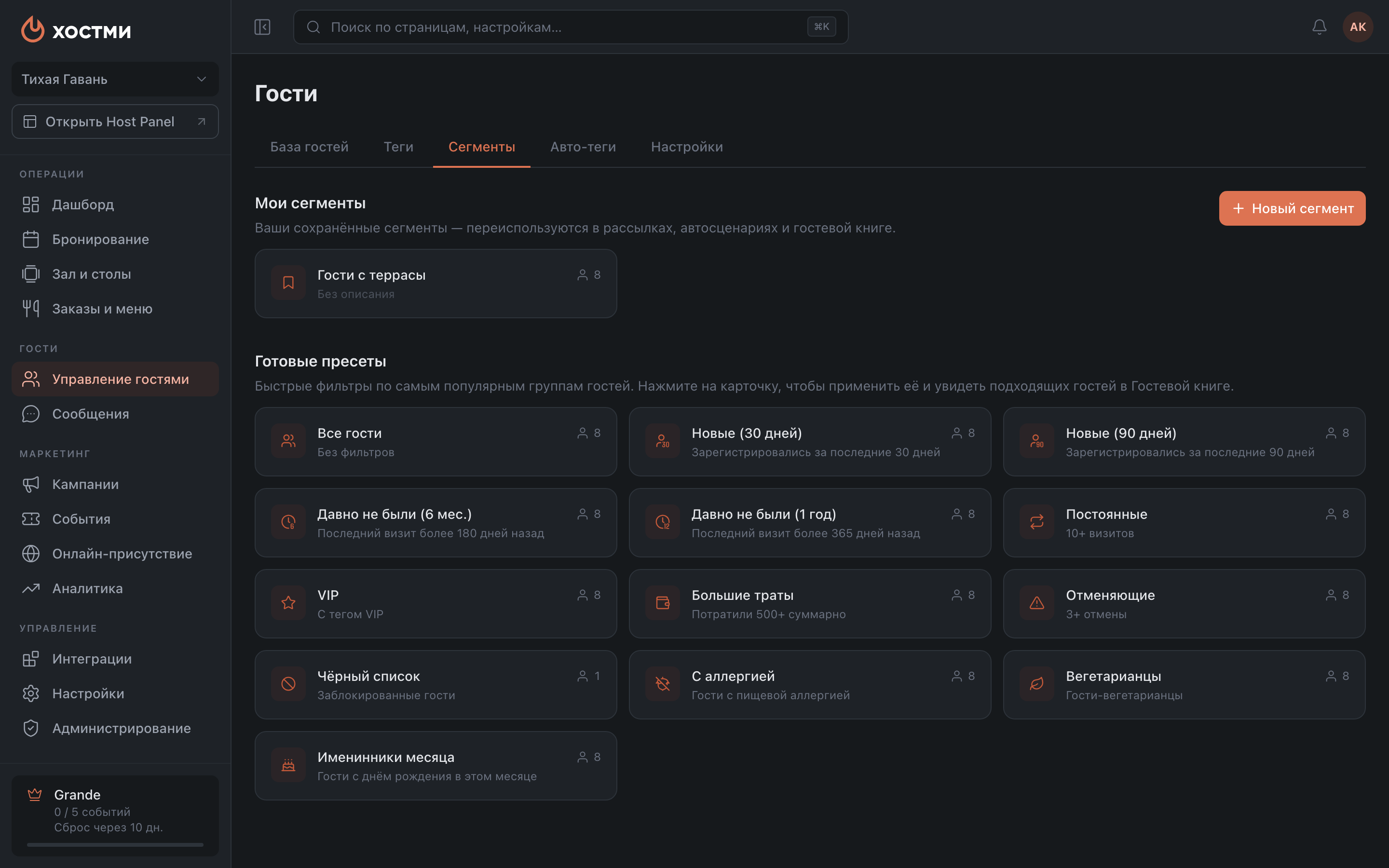Focus the search field Поиск по страницам
Screen dimensions: 1389x868
coord(571,27)
